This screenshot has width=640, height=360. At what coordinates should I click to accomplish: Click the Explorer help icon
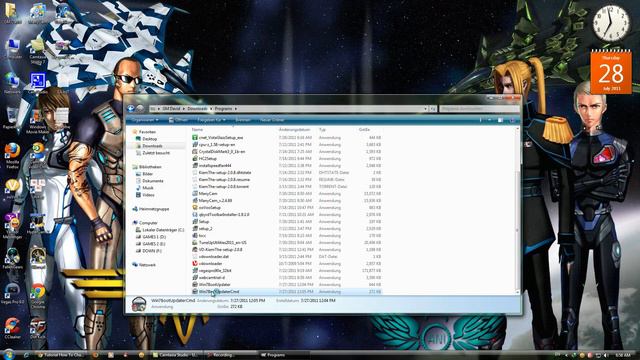tap(513, 120)
